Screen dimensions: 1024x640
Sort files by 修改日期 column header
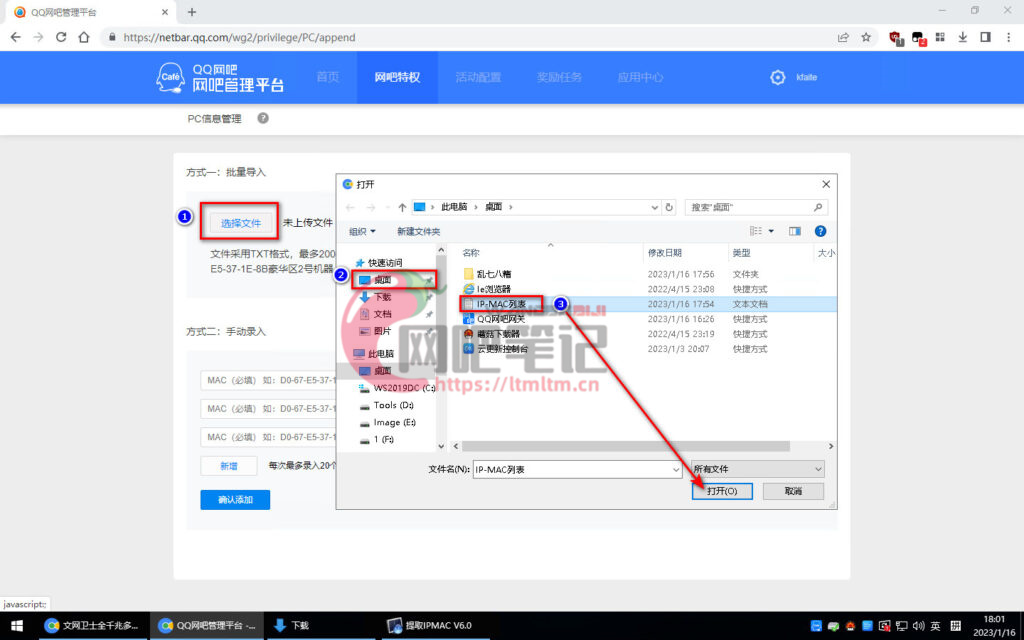[664, 253]
